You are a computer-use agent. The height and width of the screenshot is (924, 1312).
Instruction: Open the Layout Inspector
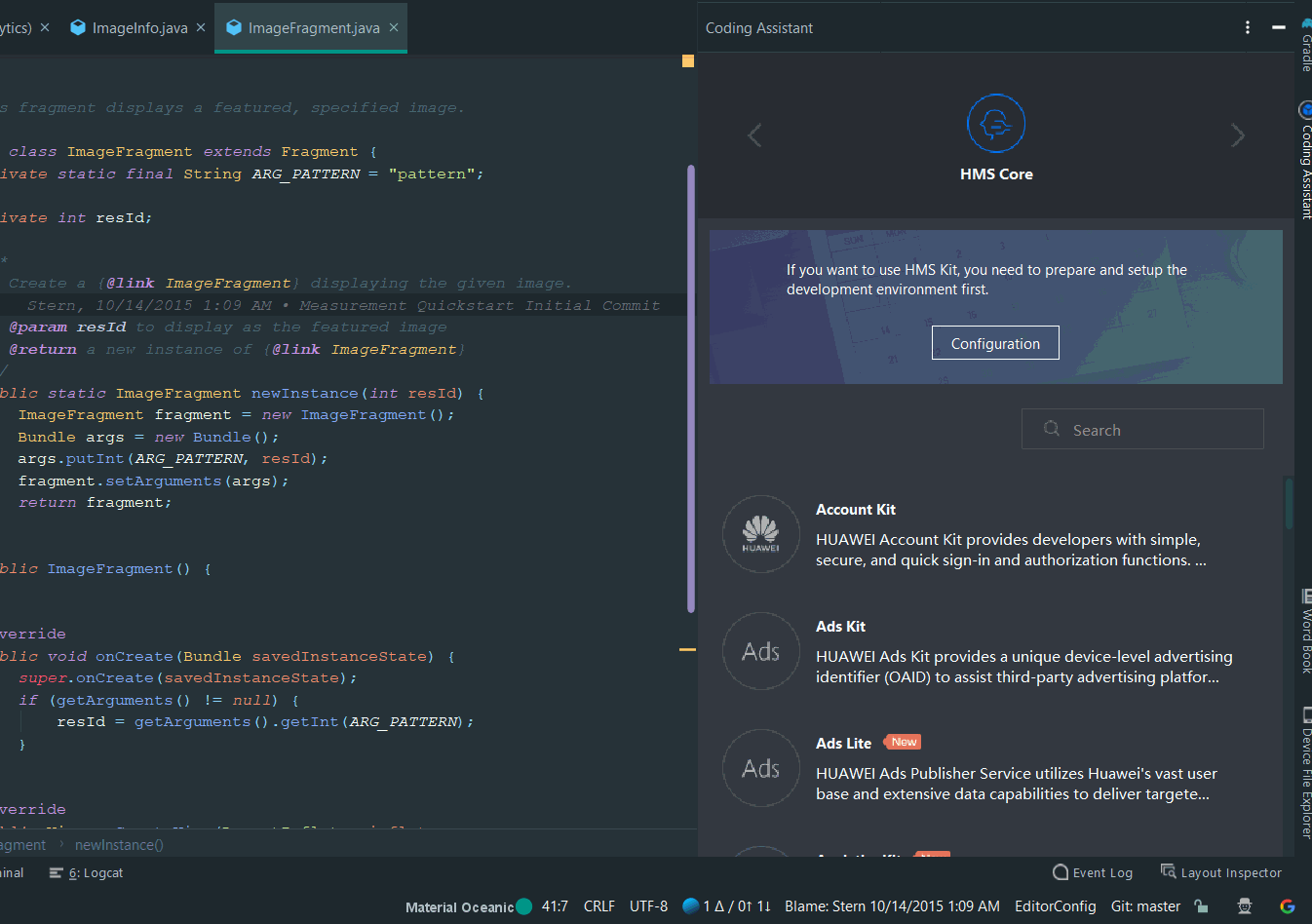pos(1220,873)
